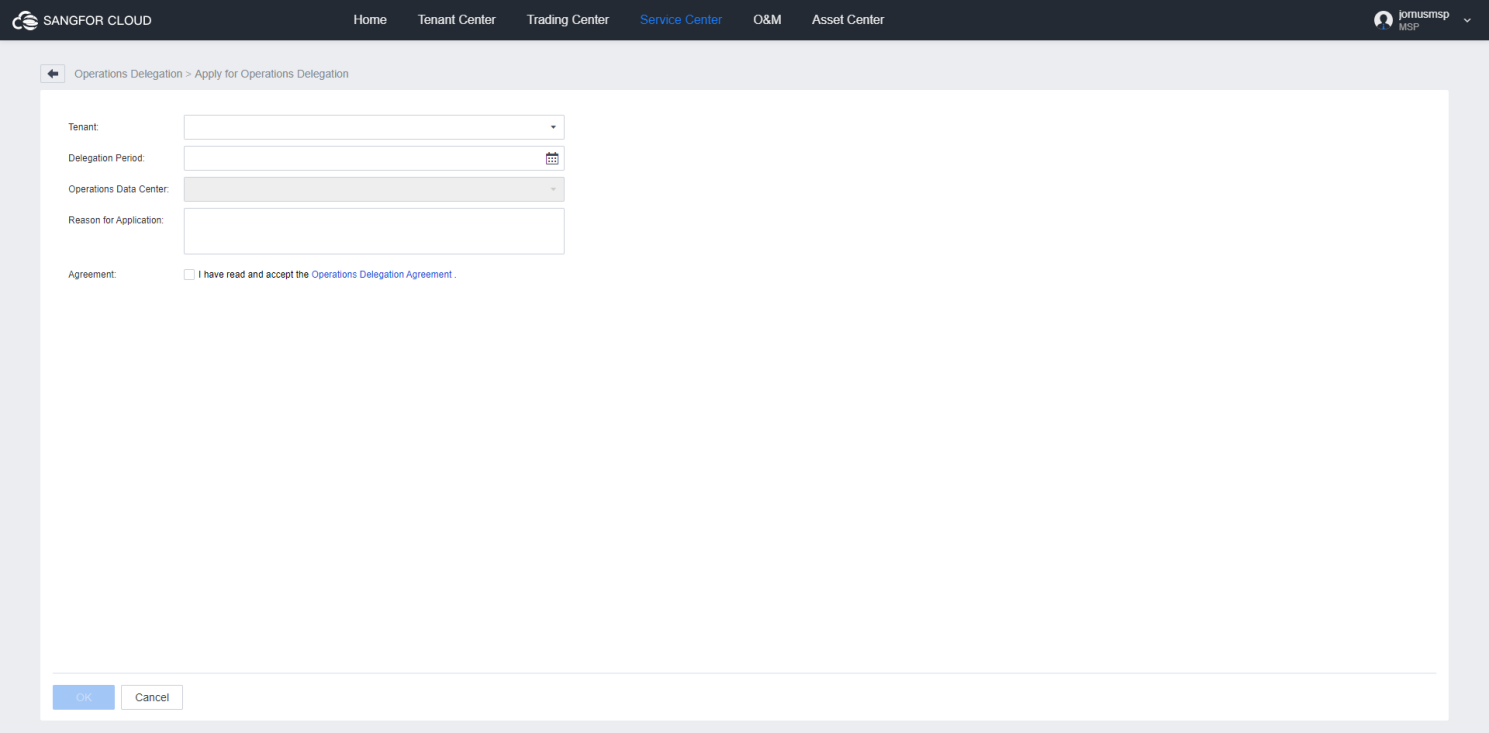Screen dimensions: 1489x733
Task: Click the Cancel button
Action: pos(152,697)
